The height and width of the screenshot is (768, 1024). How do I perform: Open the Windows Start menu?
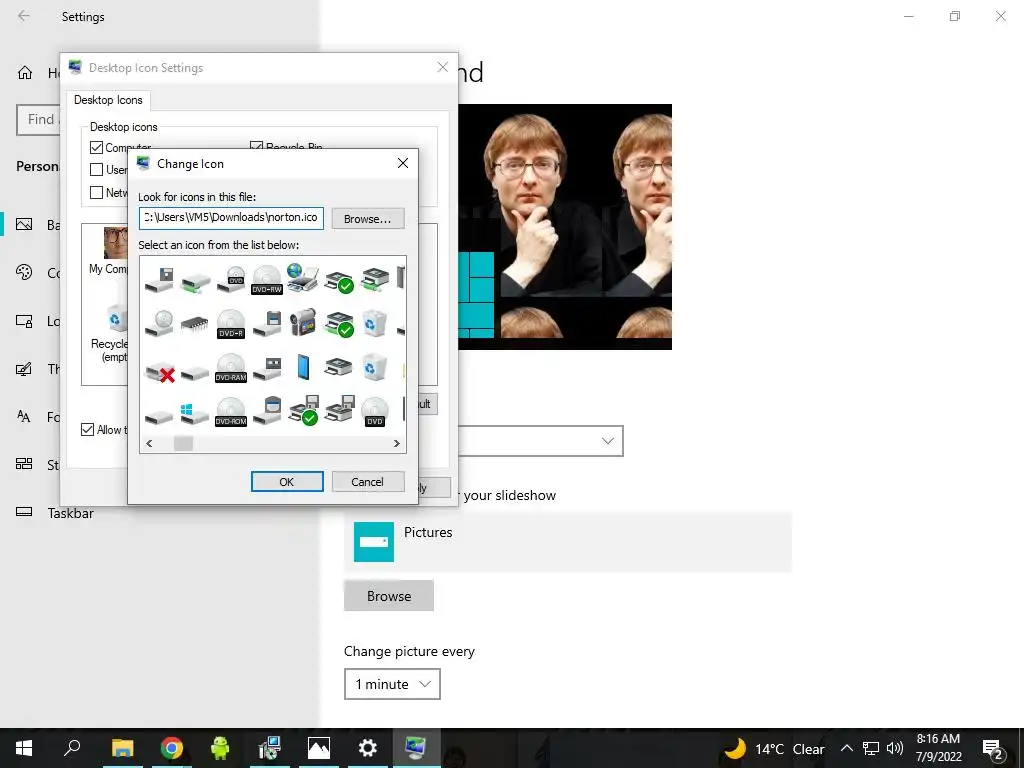tap(24, 748)
